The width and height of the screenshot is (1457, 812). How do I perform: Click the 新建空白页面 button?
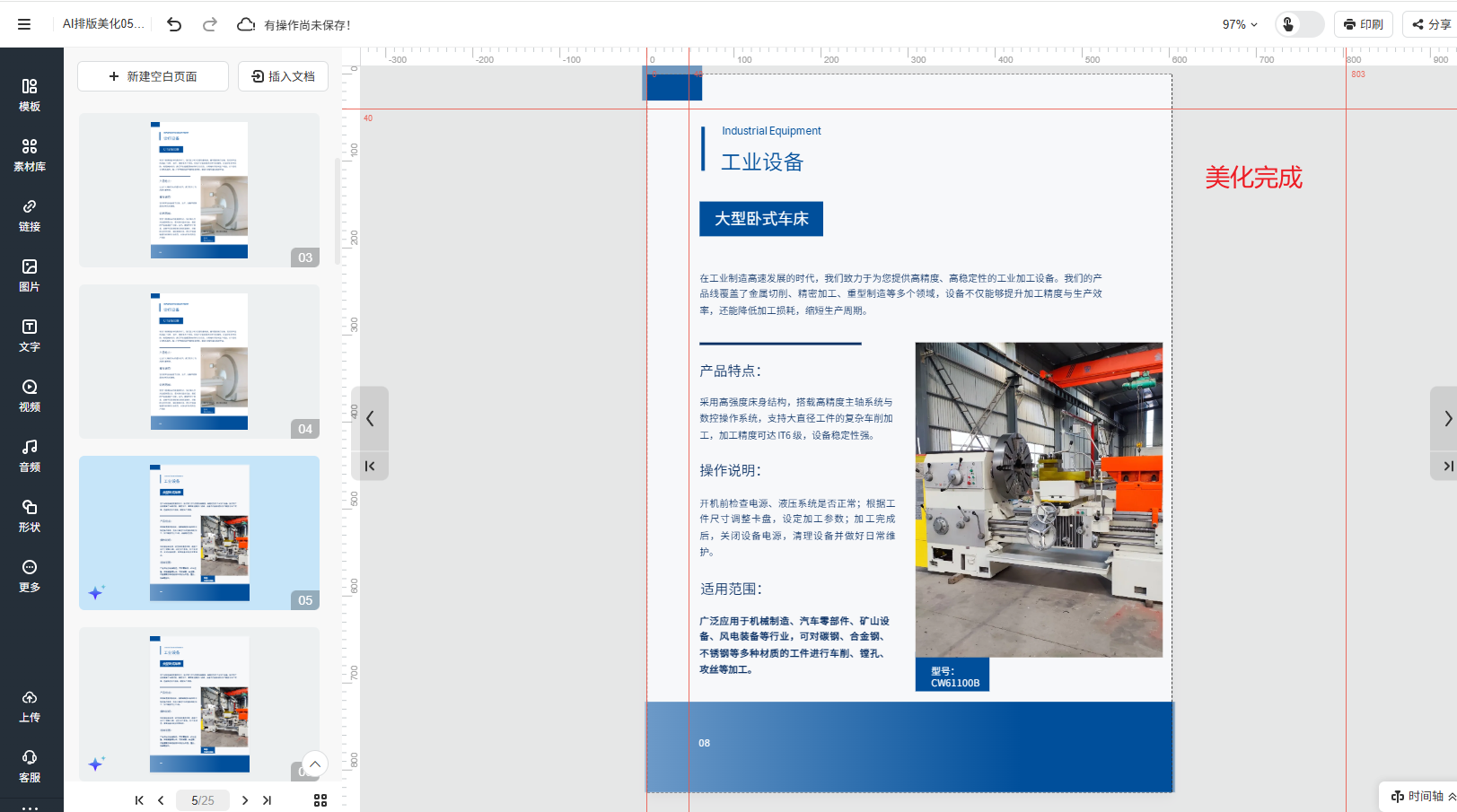click(153, 76)
